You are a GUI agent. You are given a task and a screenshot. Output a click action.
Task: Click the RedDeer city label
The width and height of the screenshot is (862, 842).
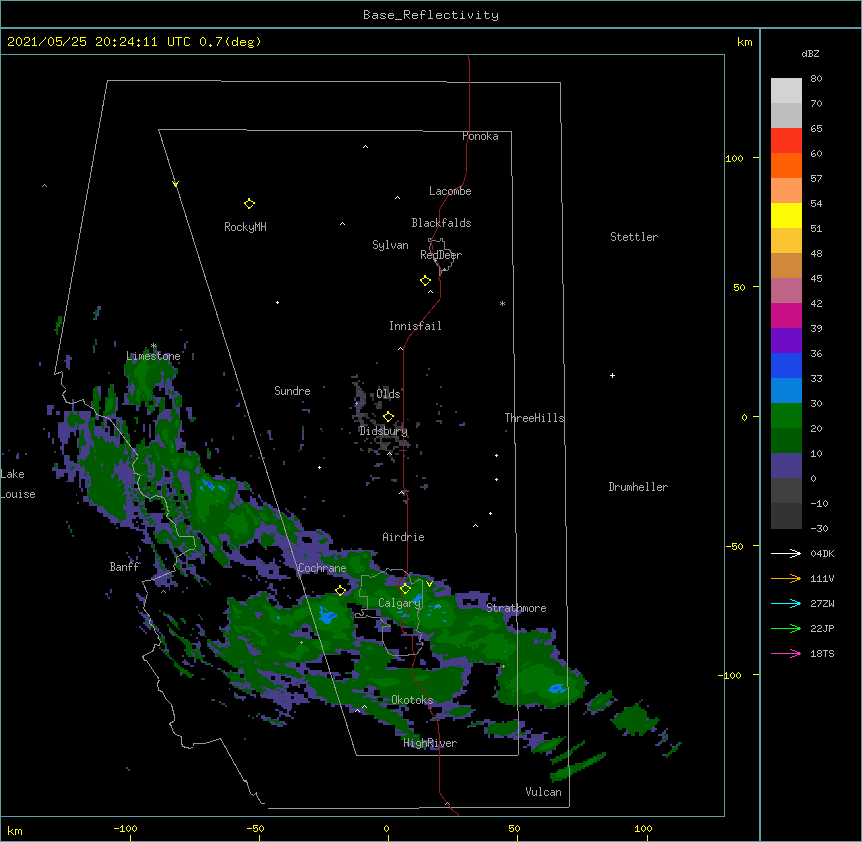(x=441, y=255)
